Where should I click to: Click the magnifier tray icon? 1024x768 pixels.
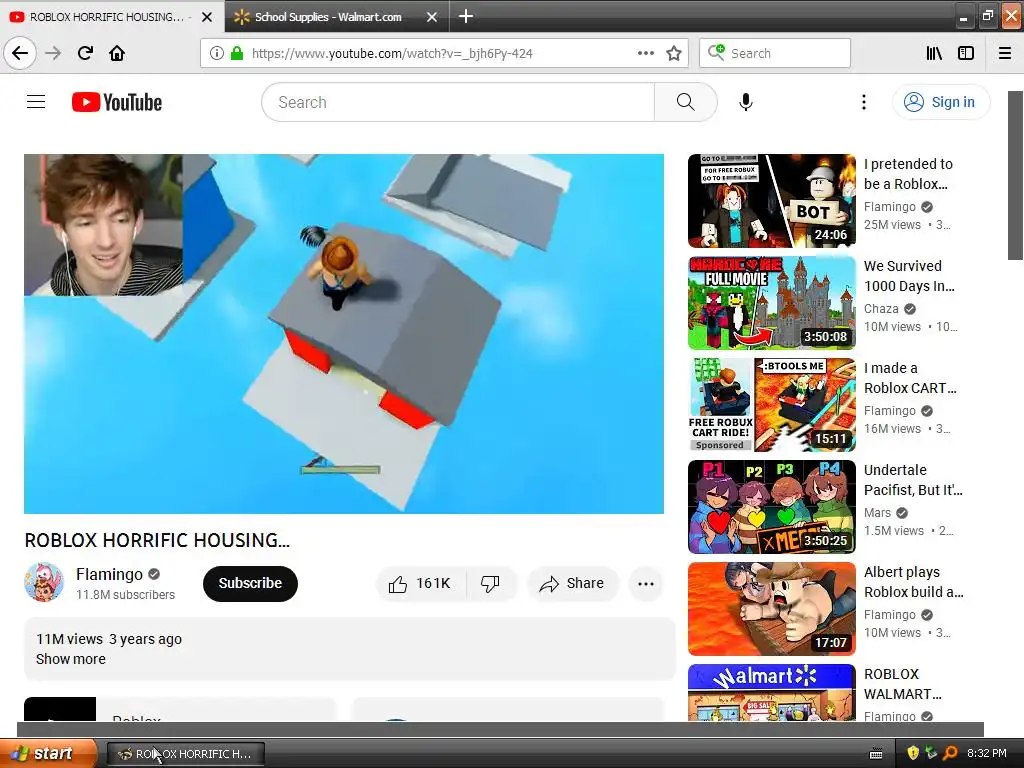pyautogui.click(x=950, y=753)
